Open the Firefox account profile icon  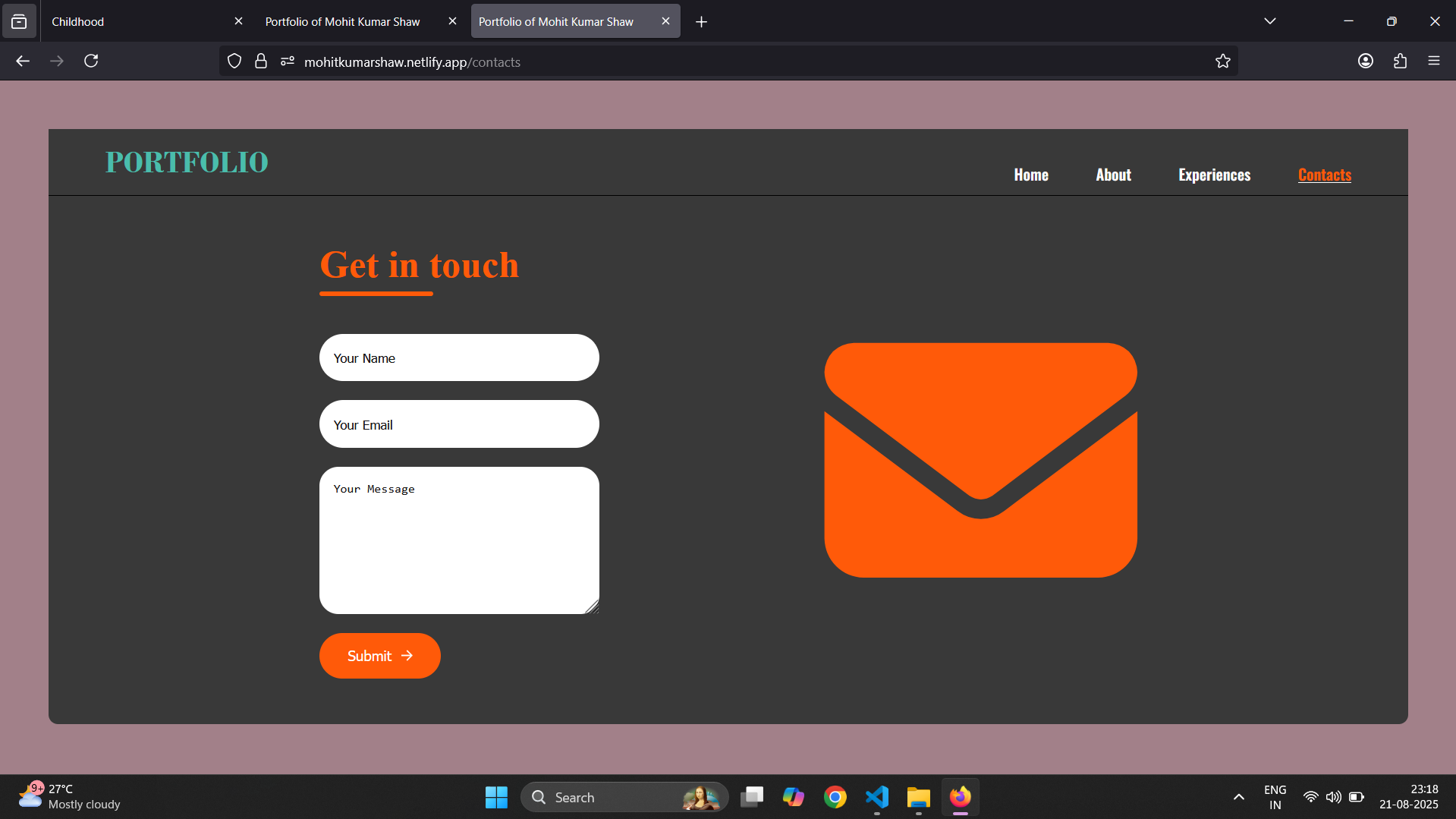click(1365, 61)
